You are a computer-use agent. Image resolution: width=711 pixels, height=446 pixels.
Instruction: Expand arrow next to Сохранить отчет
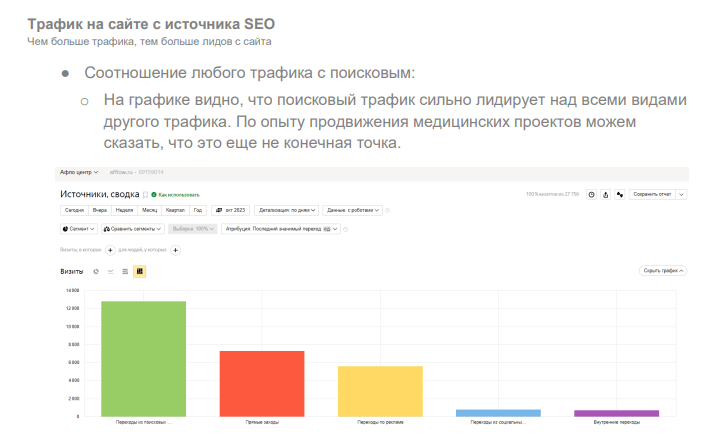[x=681, y=194]
